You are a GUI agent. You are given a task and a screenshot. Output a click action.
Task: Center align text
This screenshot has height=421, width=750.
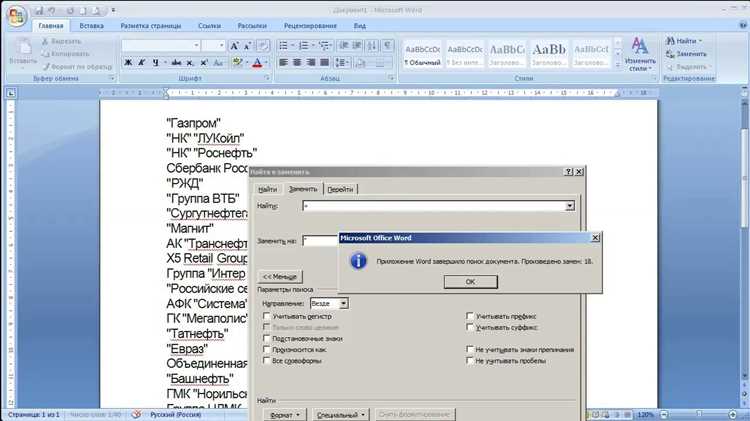coord(297,63)
